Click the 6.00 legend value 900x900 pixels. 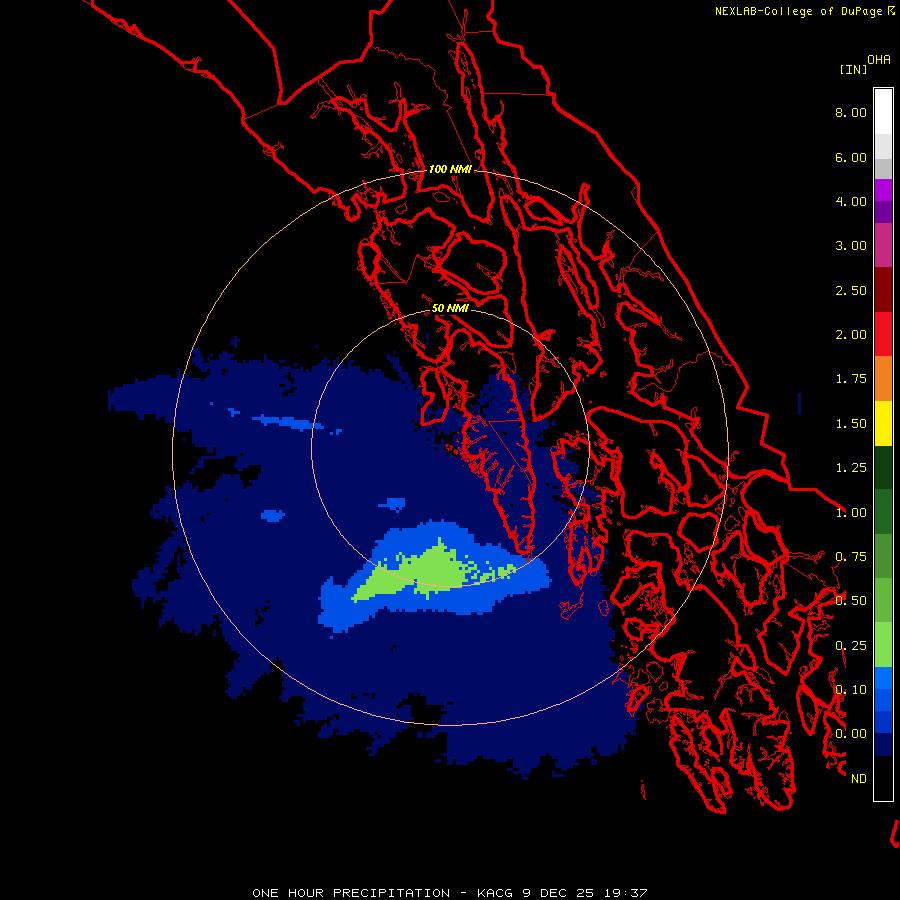coord(851,157)
